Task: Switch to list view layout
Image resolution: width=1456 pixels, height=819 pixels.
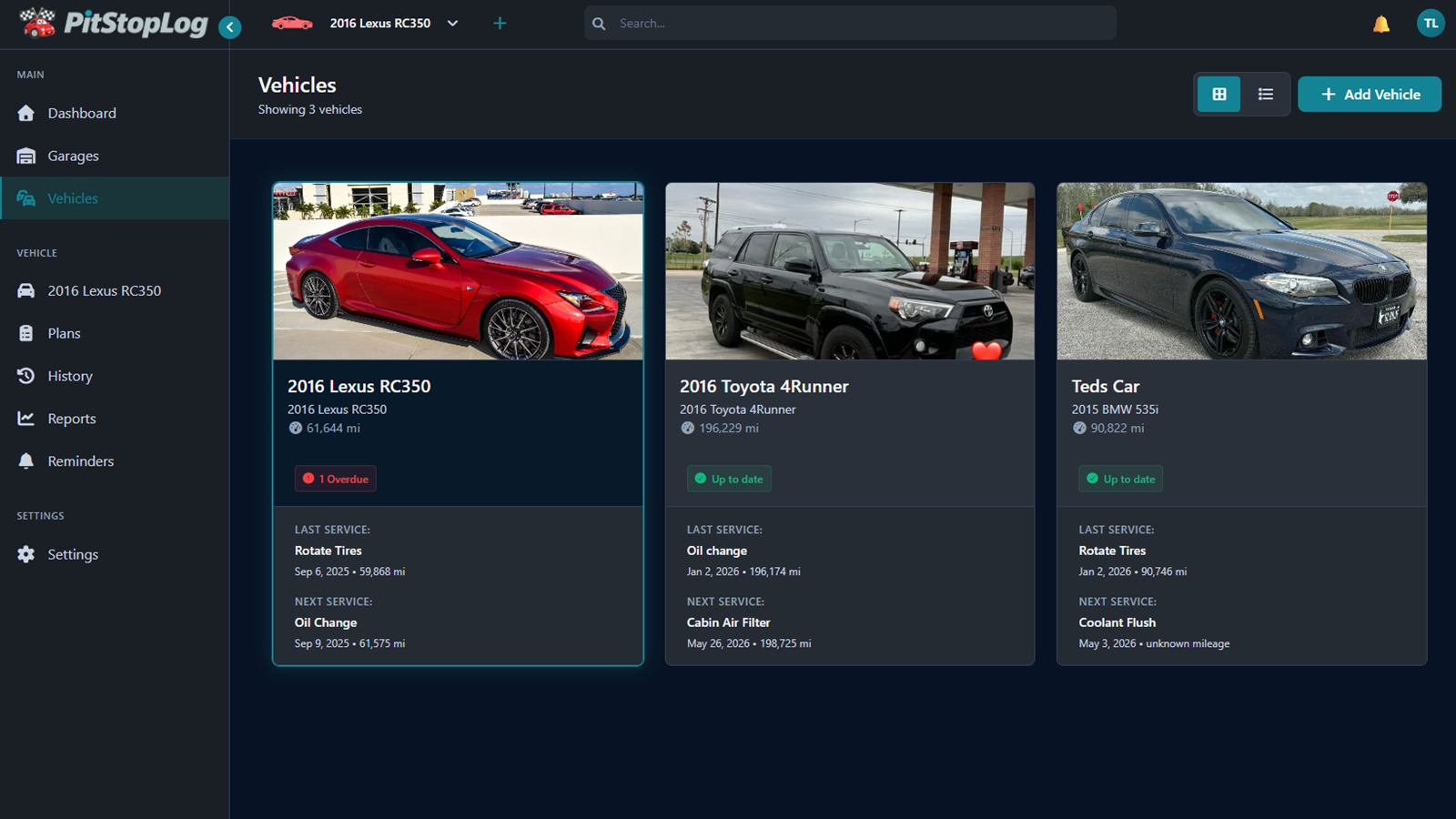Action: (x=1265, y=94)
